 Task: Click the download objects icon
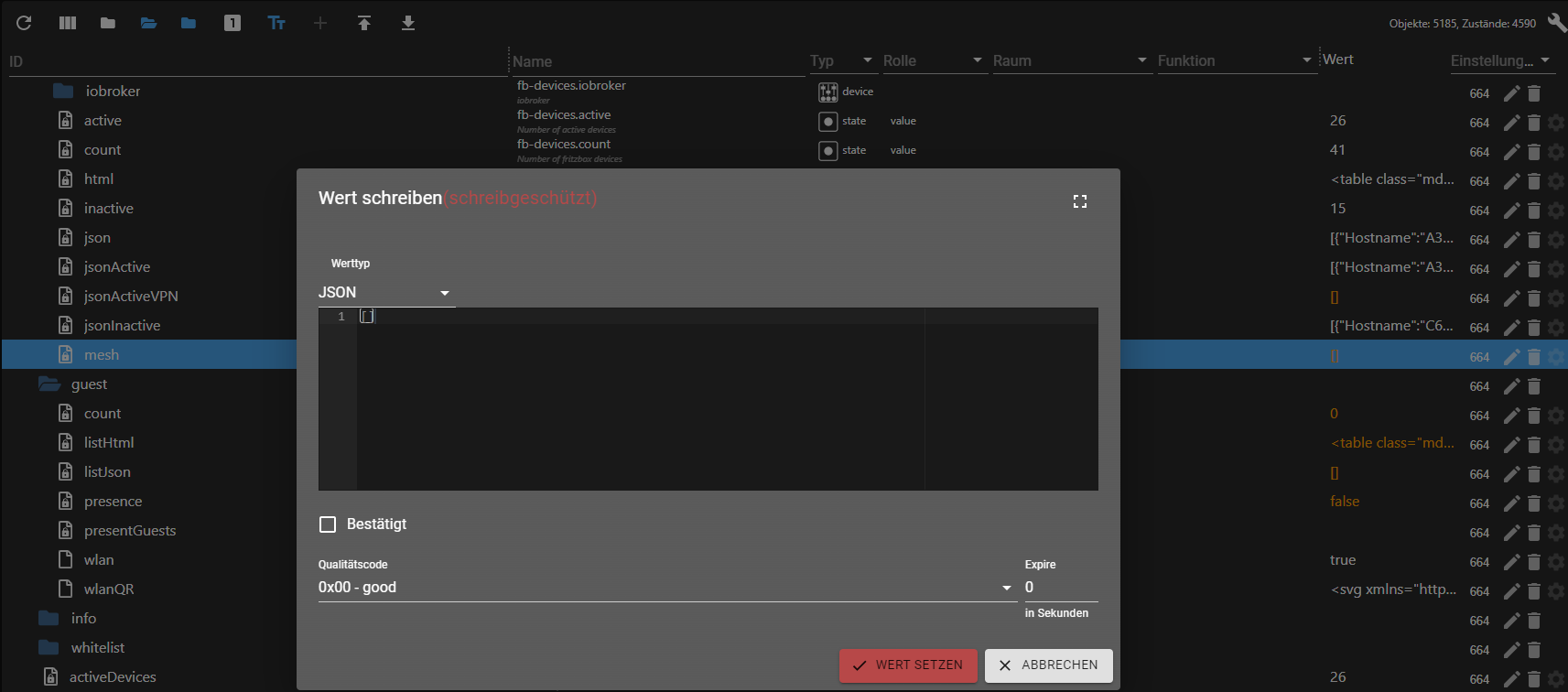(408, 23)
